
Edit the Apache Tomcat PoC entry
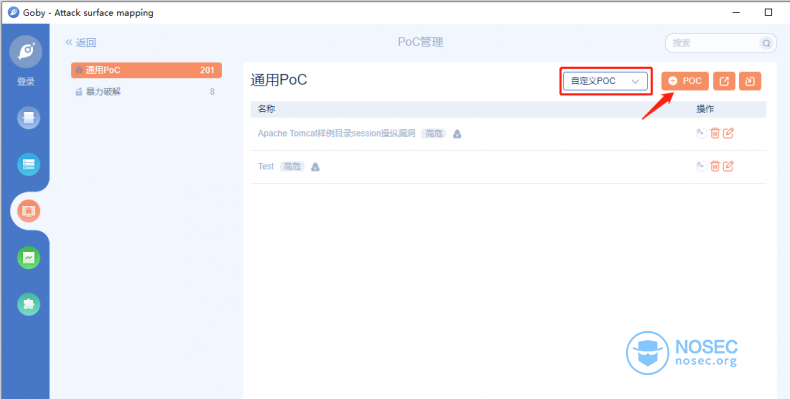tap(728, 134)
